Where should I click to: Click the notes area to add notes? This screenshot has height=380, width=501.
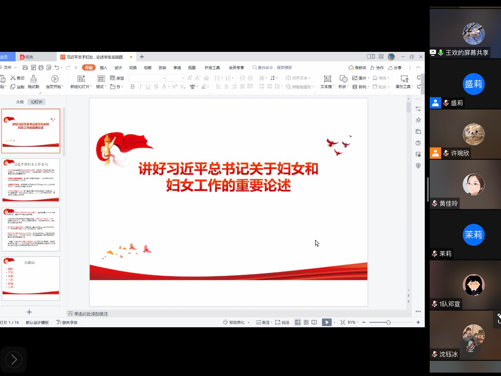91,314
